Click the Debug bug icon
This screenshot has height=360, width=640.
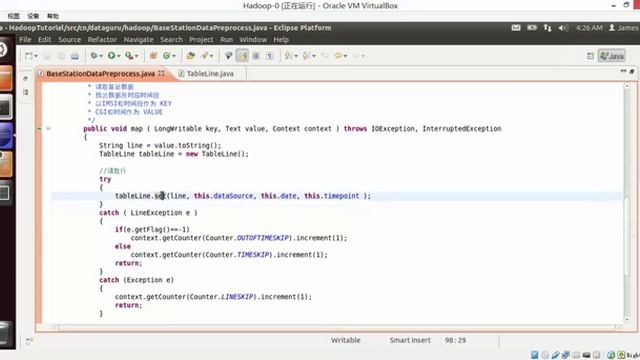pyautogui.click(x=94, y=56)
